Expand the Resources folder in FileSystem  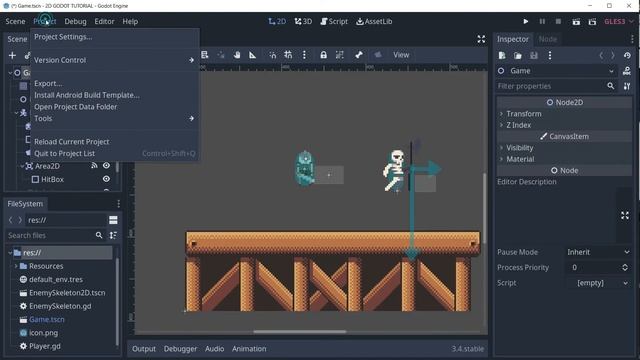(x=16, y=266)
